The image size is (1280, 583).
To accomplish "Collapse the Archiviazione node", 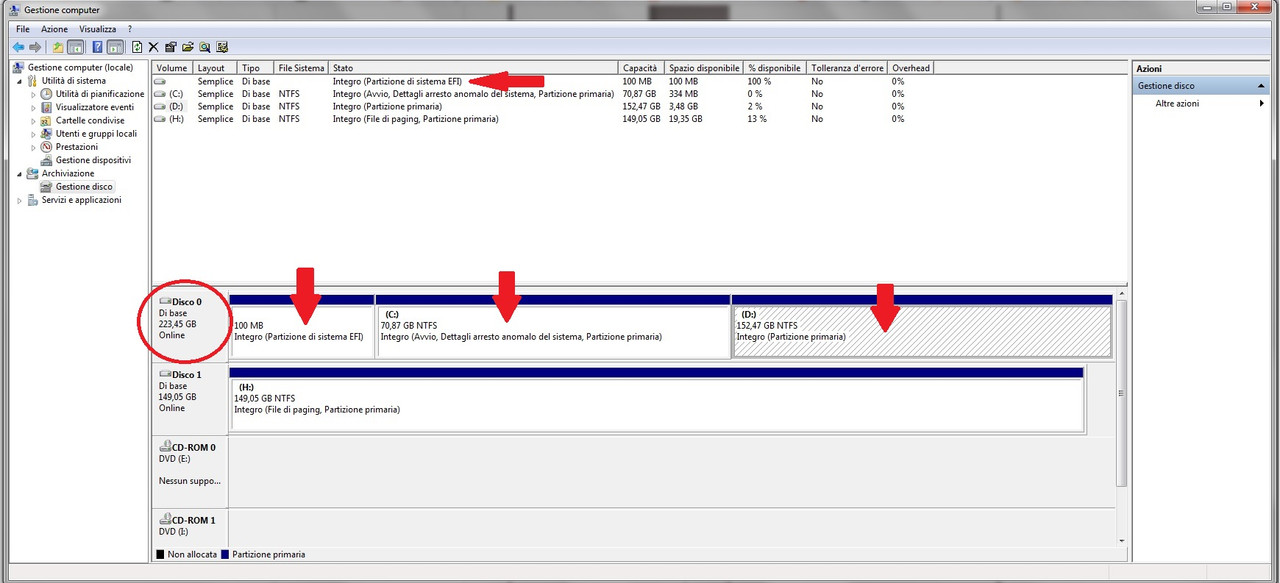I will (x=19, y=174).
